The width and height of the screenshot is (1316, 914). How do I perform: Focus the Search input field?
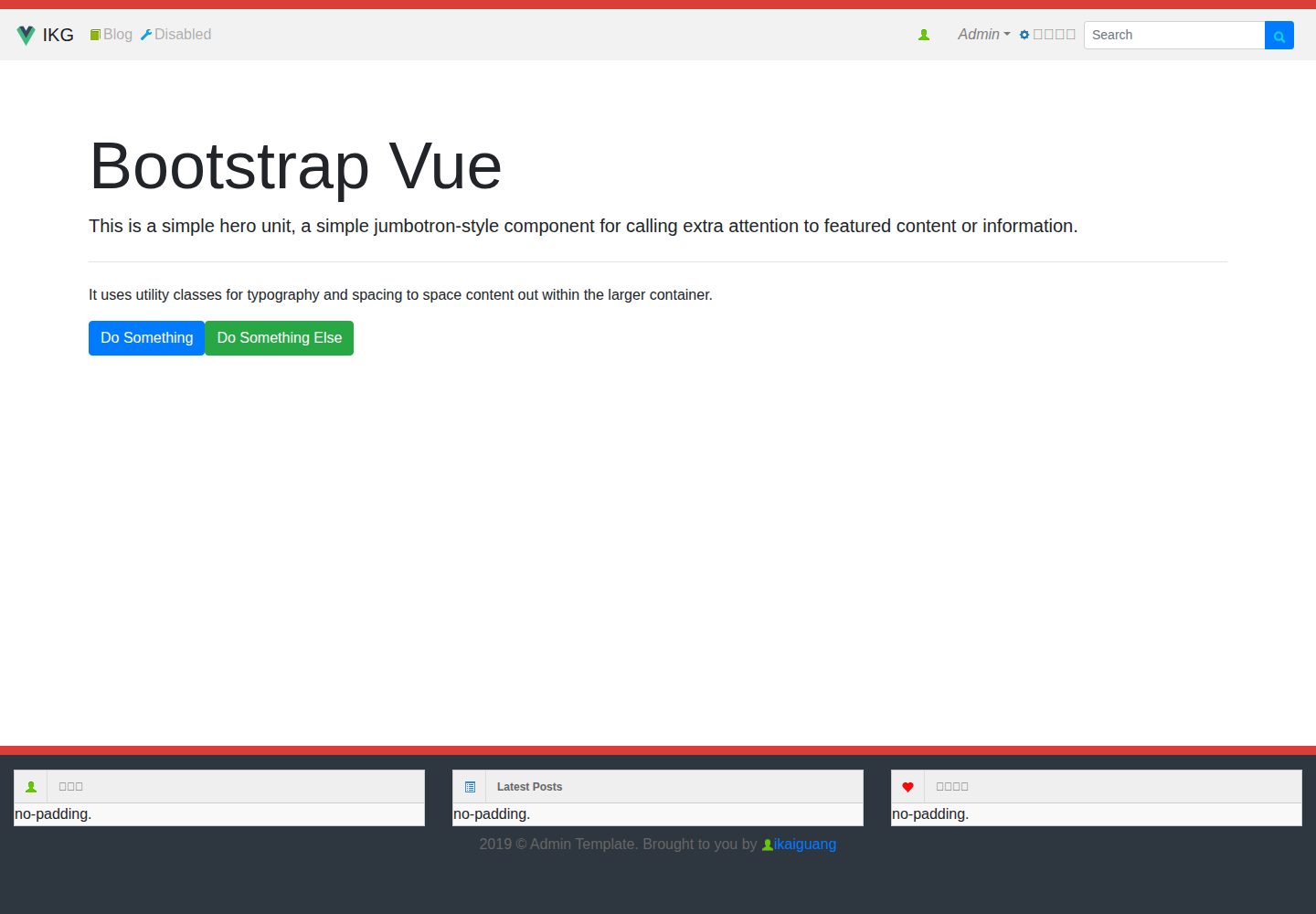point(1174,35)
